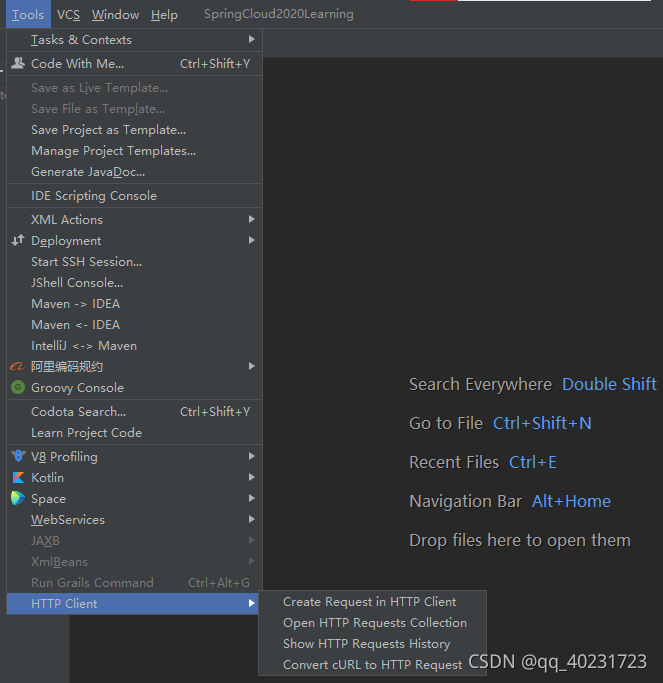The width and height of the screenshot is (663, 683).
Task: Open the VCS menu
Action: pyautogui.click(x=68, y=15)
